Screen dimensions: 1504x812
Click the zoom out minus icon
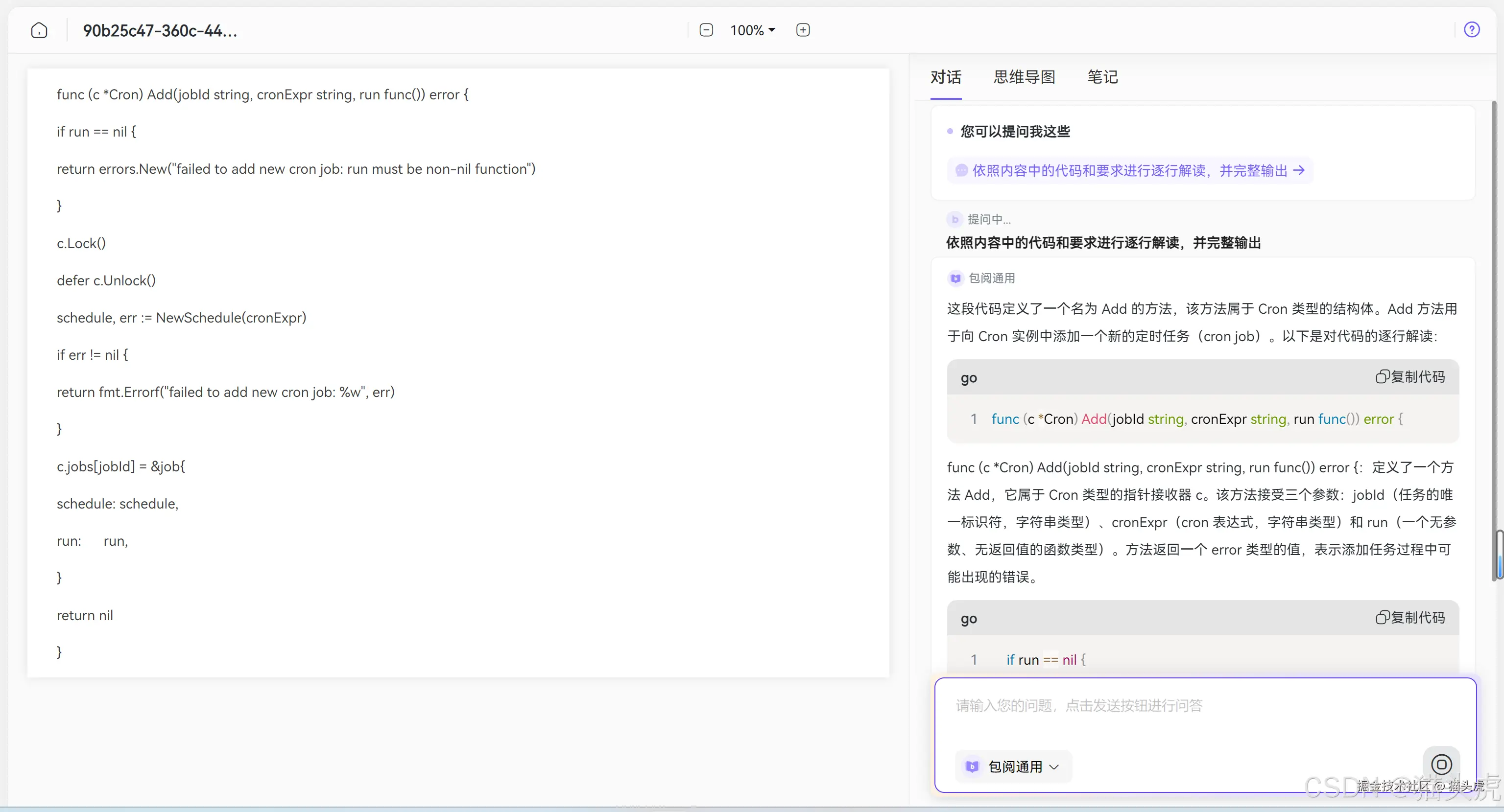click(x=706, y=30)
